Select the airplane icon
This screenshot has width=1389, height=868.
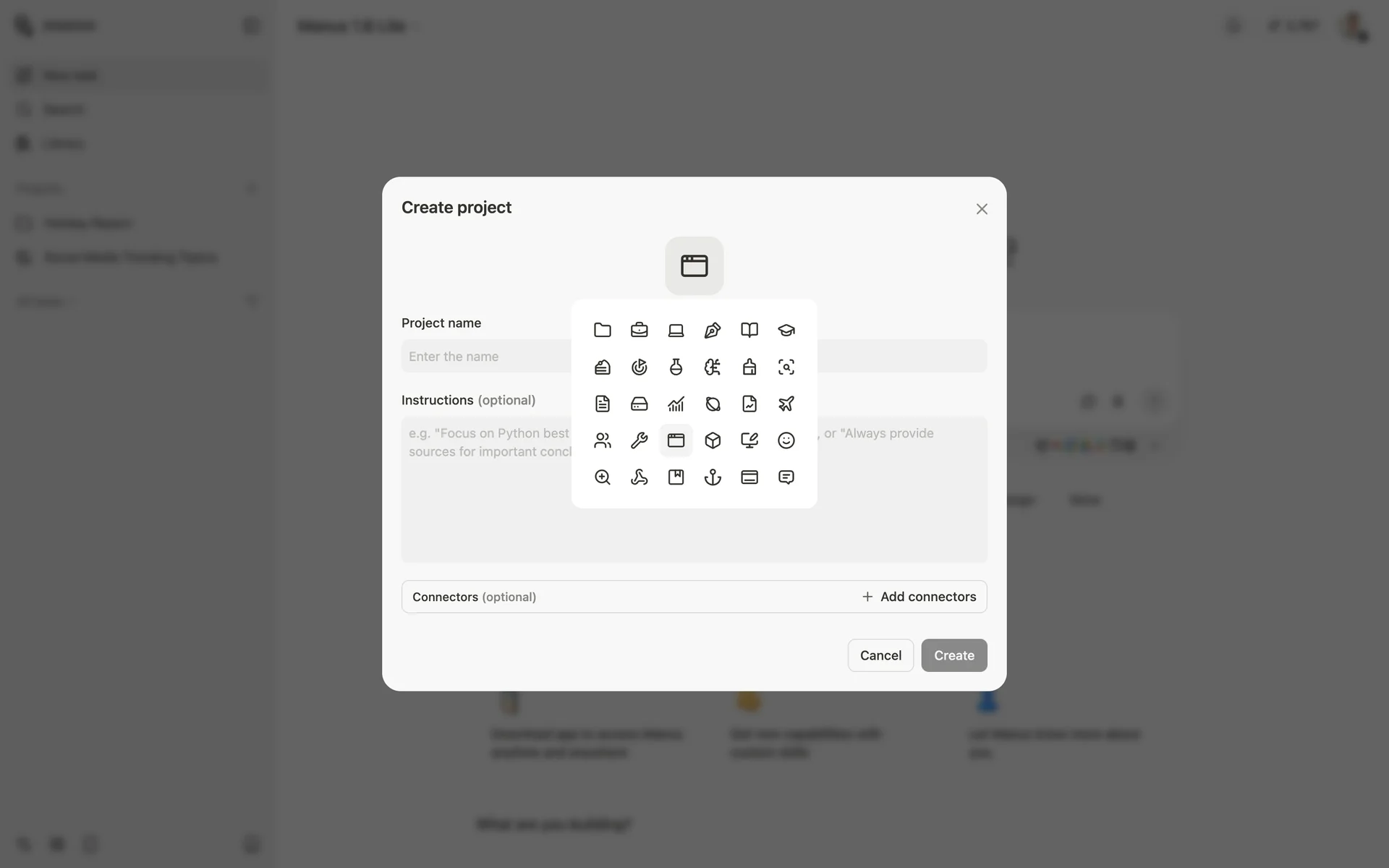(786, 404)
